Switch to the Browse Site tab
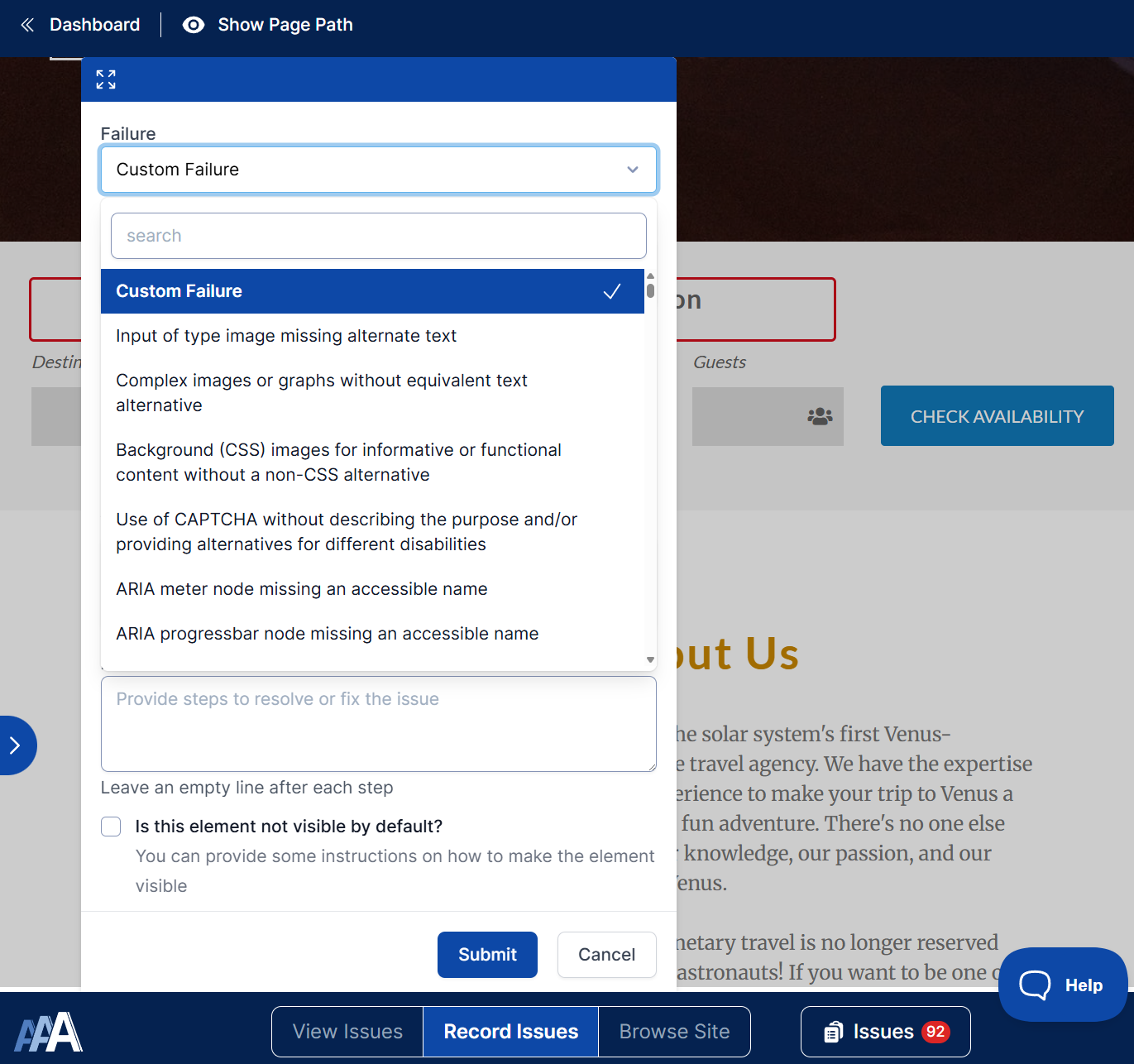The height and width of the screenshot is (1064, 1134). (x=674, y=1032)
